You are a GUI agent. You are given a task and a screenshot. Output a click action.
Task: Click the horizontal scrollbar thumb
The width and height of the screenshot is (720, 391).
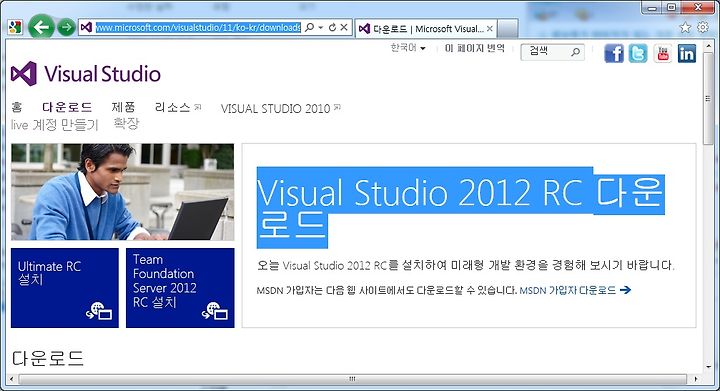[352, 379]
